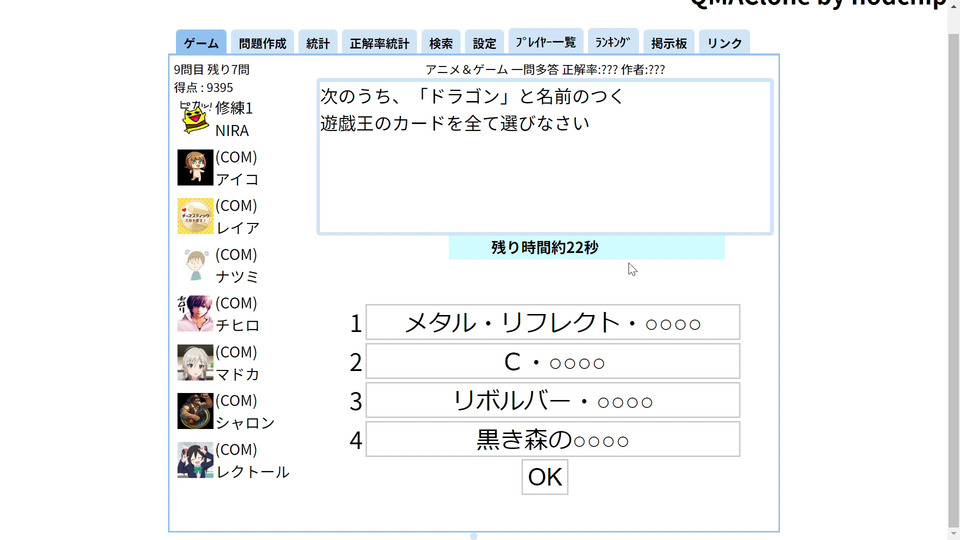Click the 9問目 残り7問 progress text
Image resolution: width=960 pixels, height=540 pixels.
point(212,69)
